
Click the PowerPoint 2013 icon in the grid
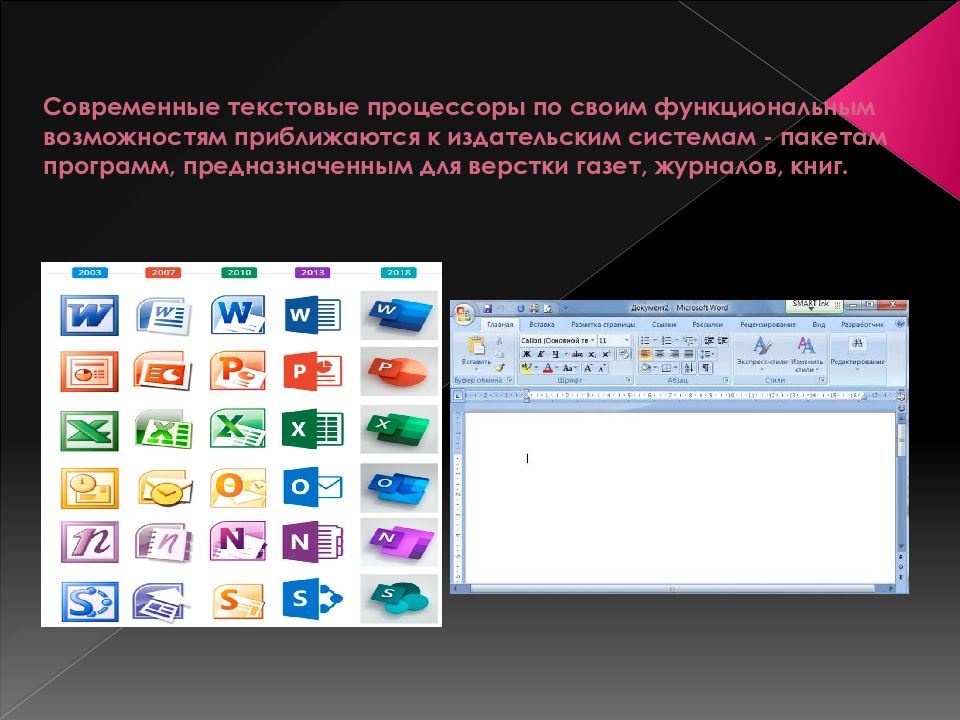[x=312, y=371]
